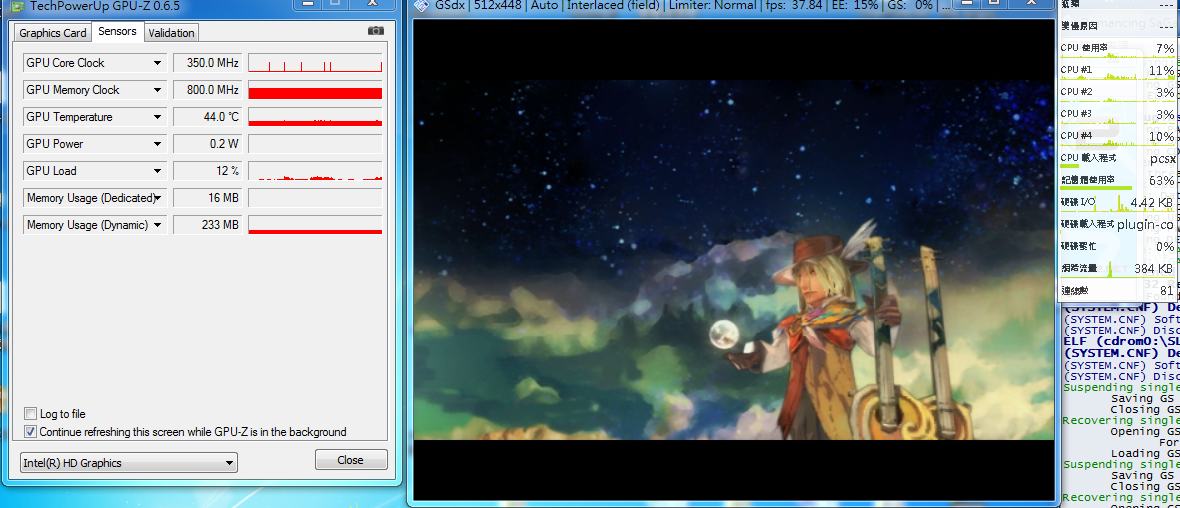The height and width of the screenshot is (508, 1180).
Task: Click the GPU Temperature history graph
Action: pos(315,117)
